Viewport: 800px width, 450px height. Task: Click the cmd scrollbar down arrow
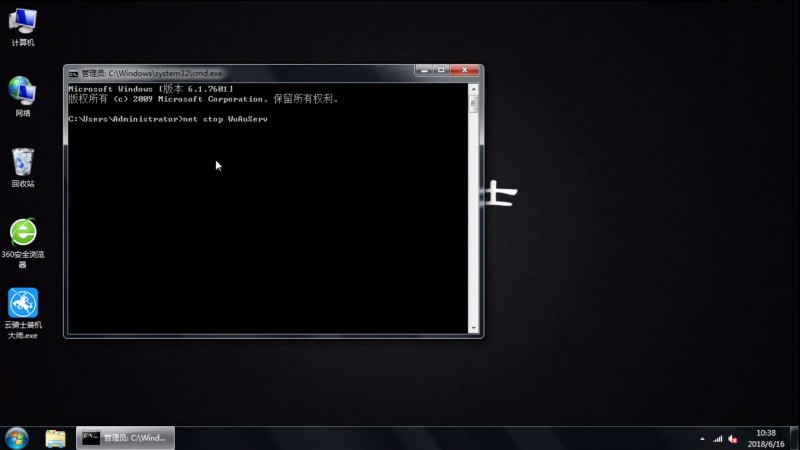pos(473,328)
